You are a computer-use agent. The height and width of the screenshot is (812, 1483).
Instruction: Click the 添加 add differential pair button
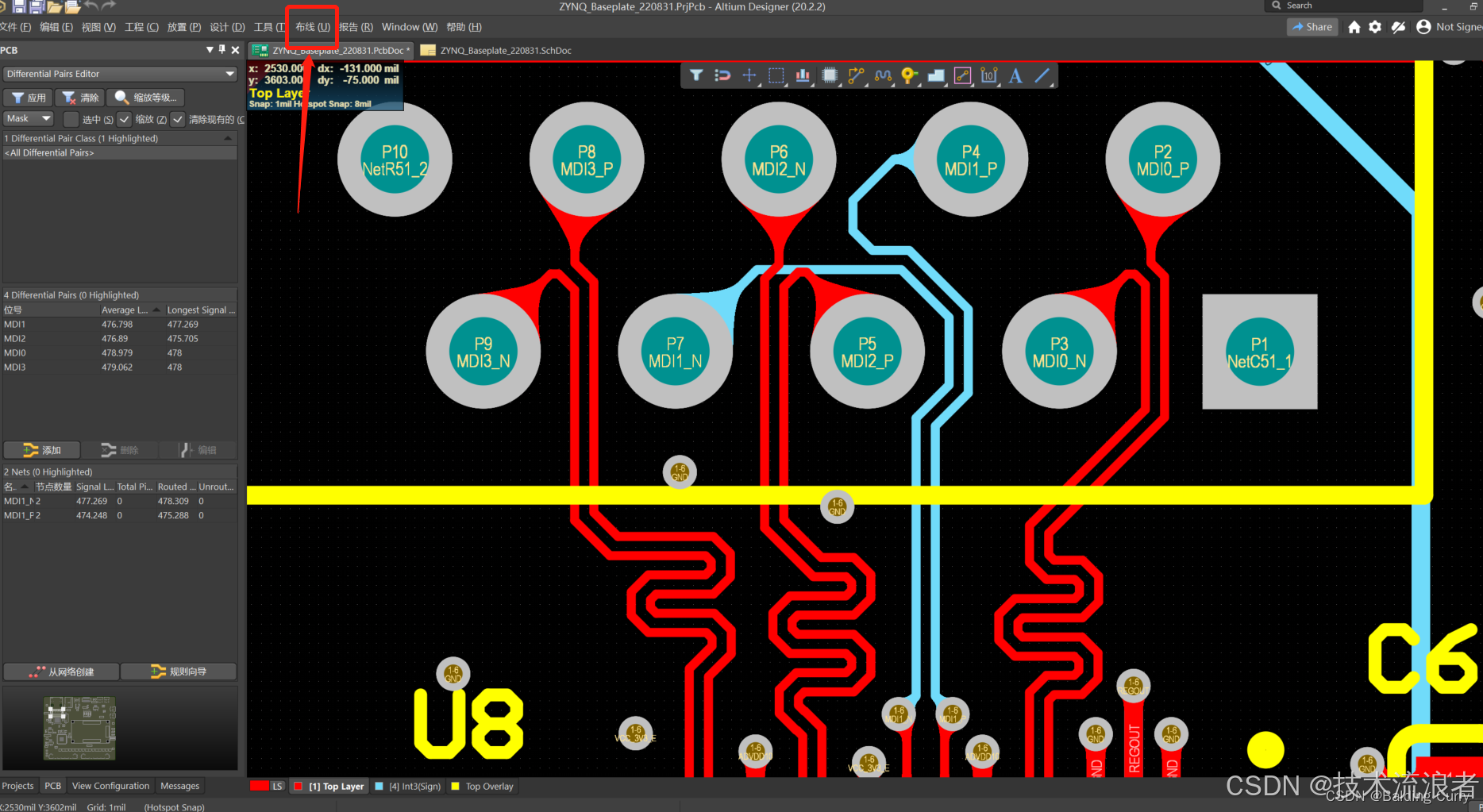pyautogui.click(x=42, y=450)
